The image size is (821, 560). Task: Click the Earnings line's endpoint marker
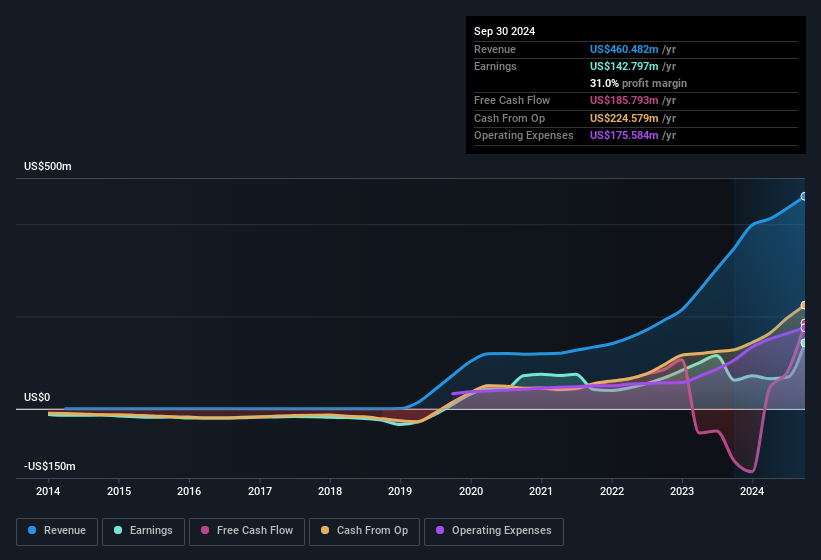(x=805, y=343)
